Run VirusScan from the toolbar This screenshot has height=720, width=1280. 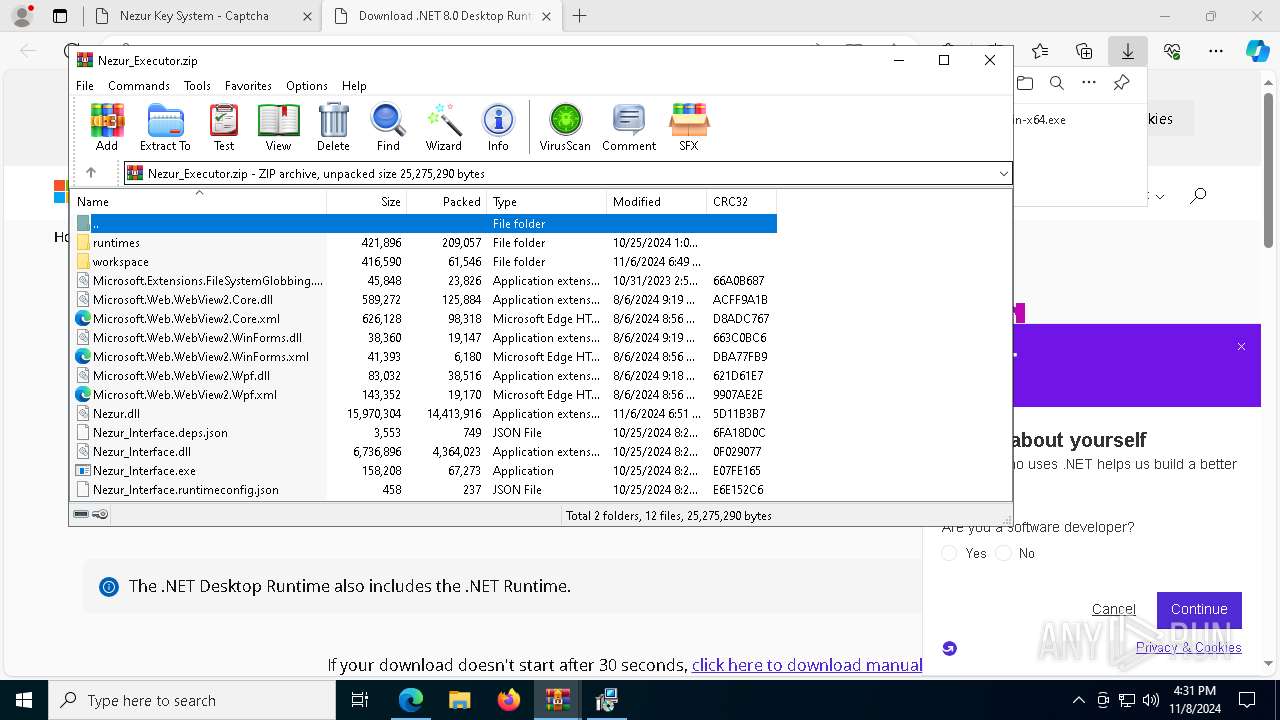(x=565, y=127)
